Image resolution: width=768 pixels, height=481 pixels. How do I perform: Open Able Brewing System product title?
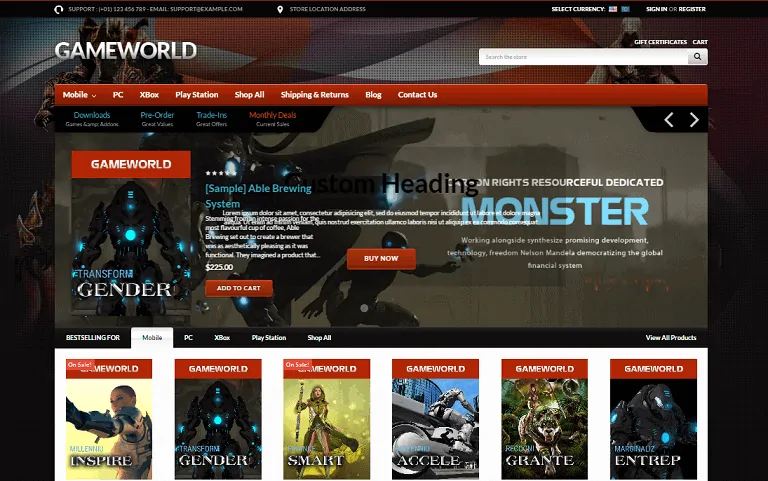[258, 196]
